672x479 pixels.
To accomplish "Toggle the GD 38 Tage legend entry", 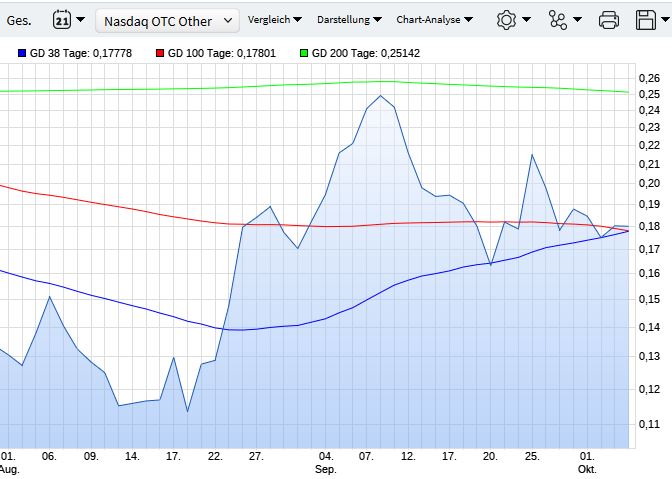I will click(x=85, y=53).
